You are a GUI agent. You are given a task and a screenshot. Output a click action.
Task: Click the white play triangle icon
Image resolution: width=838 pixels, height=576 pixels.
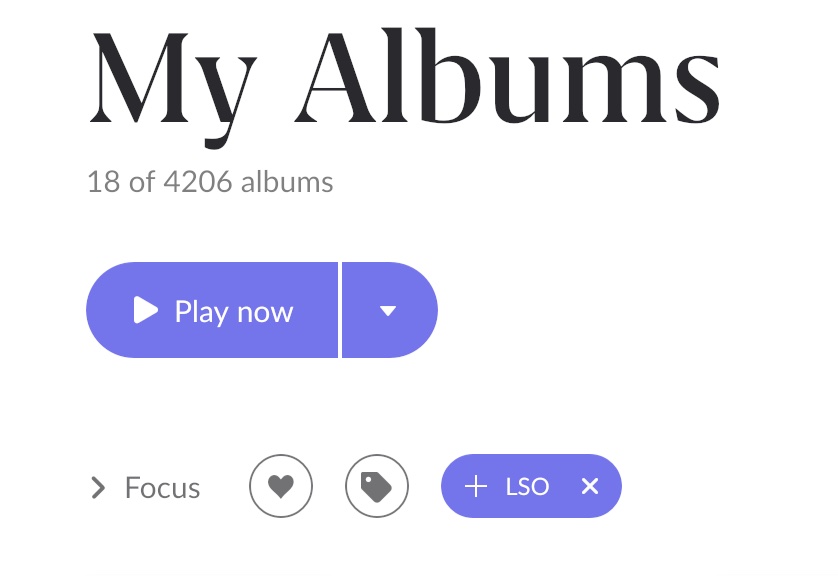(145, 310)
